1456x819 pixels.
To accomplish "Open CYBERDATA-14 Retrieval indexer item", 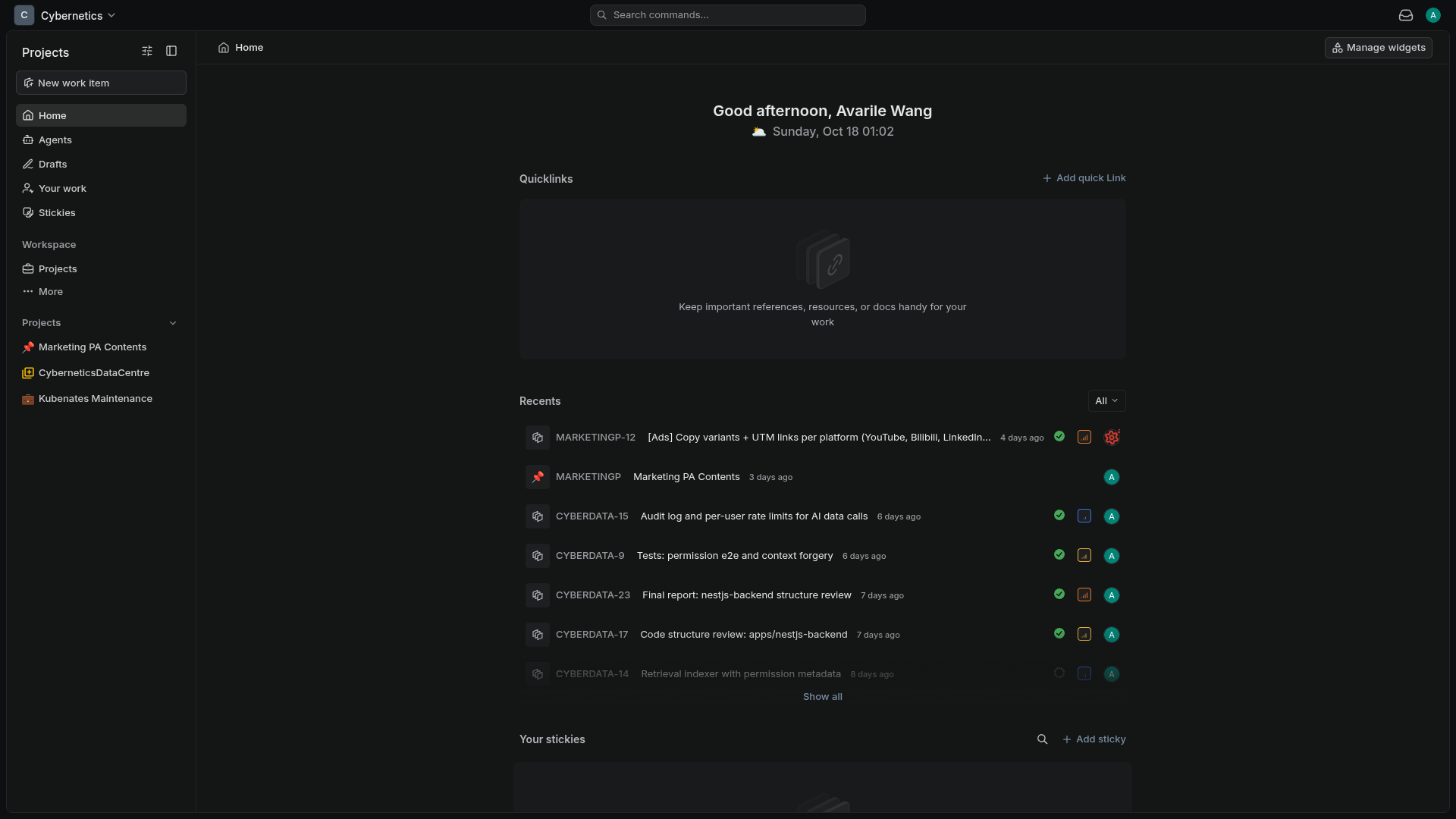I will [823, 674].
